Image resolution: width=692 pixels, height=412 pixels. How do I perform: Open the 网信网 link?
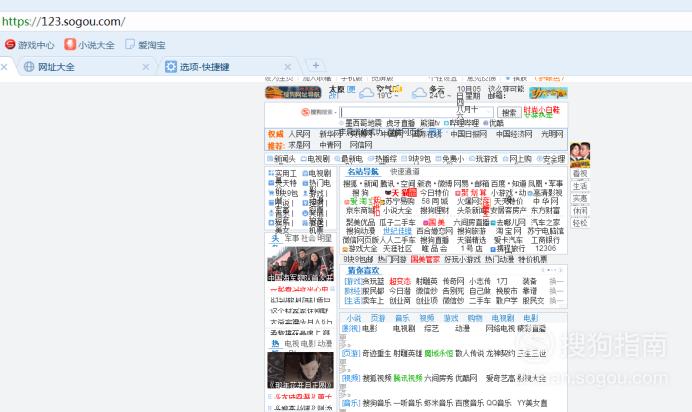pyautogui.click(x=361, y=145)
